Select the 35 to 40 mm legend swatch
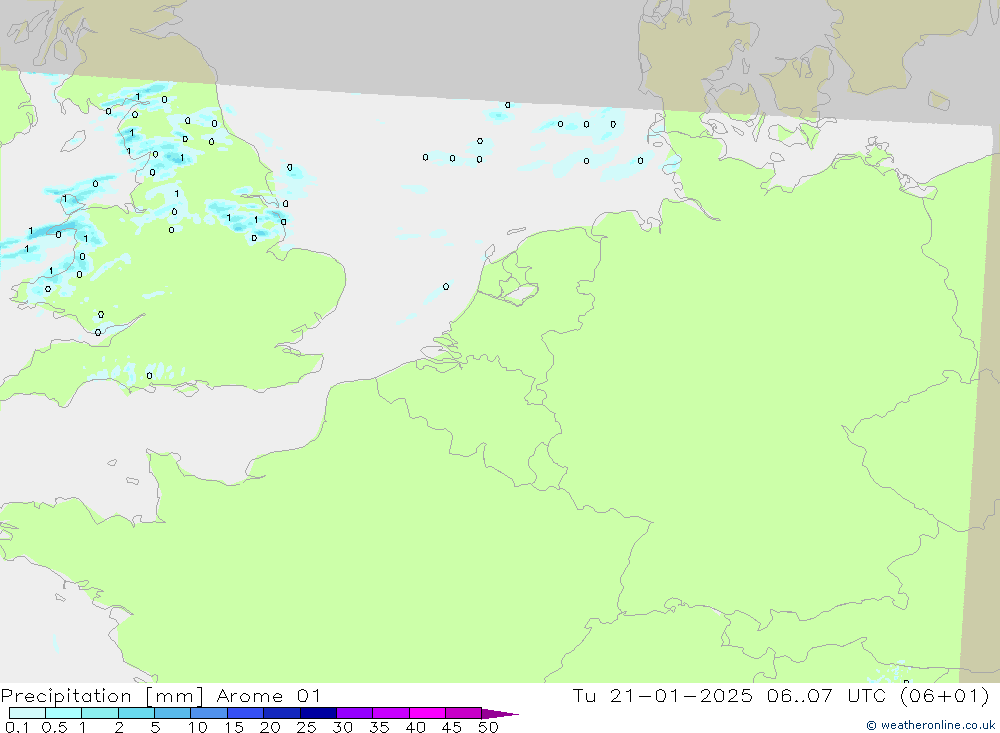The image size is (1000, 733). [391, 713]
